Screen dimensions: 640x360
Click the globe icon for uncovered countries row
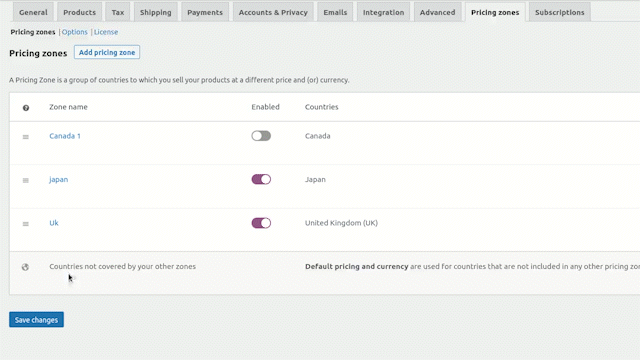(x=25, y=267)
